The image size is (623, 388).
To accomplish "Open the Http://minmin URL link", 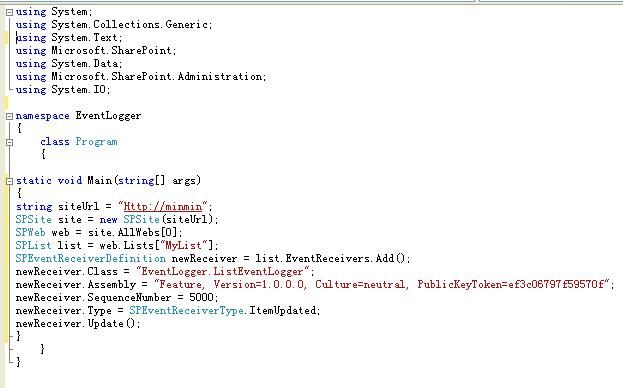I will [x=163, y=207].
